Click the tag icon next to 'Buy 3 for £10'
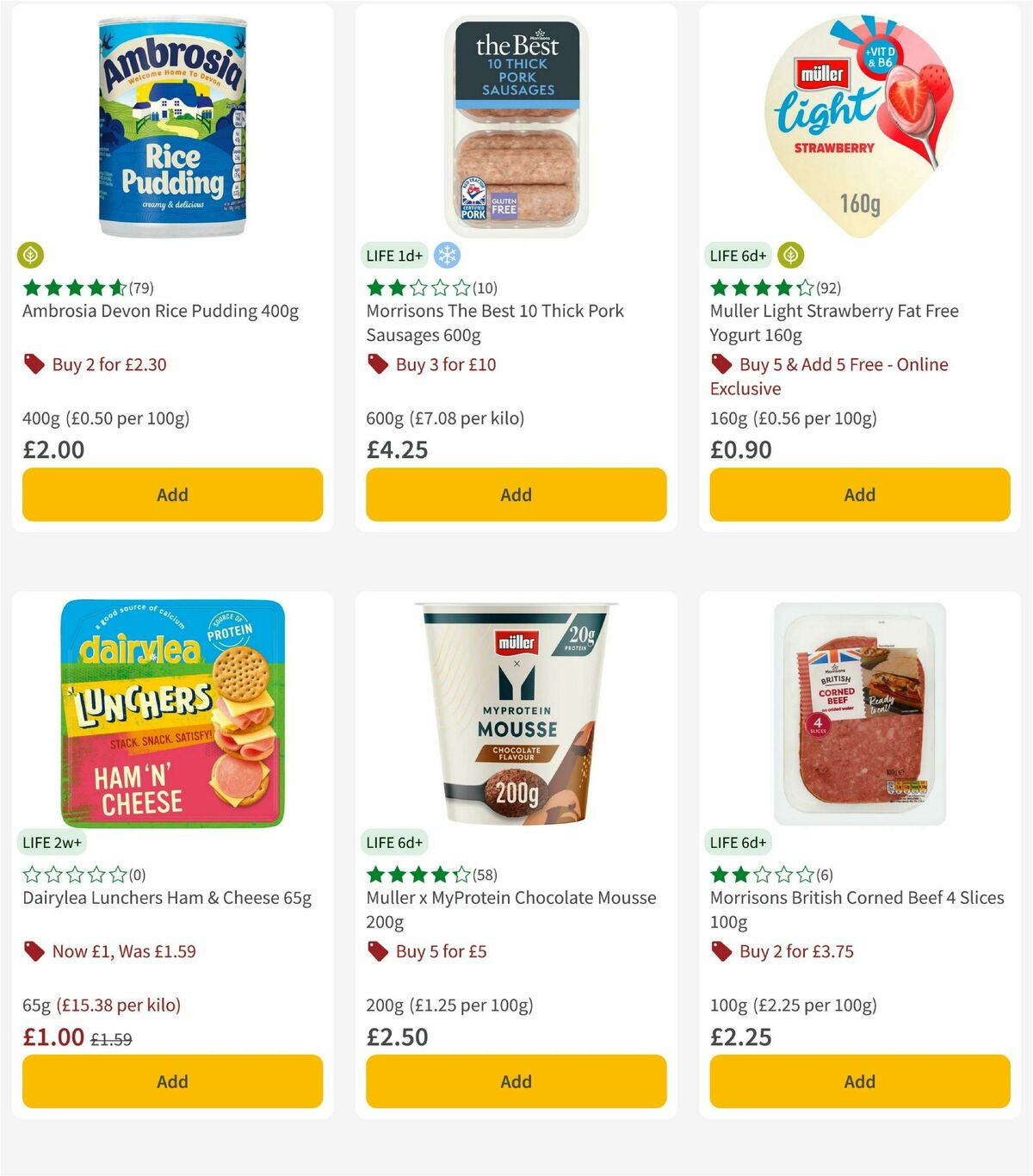The image size is (1033, 1176). pyautogui.click(x=377, y=364)
